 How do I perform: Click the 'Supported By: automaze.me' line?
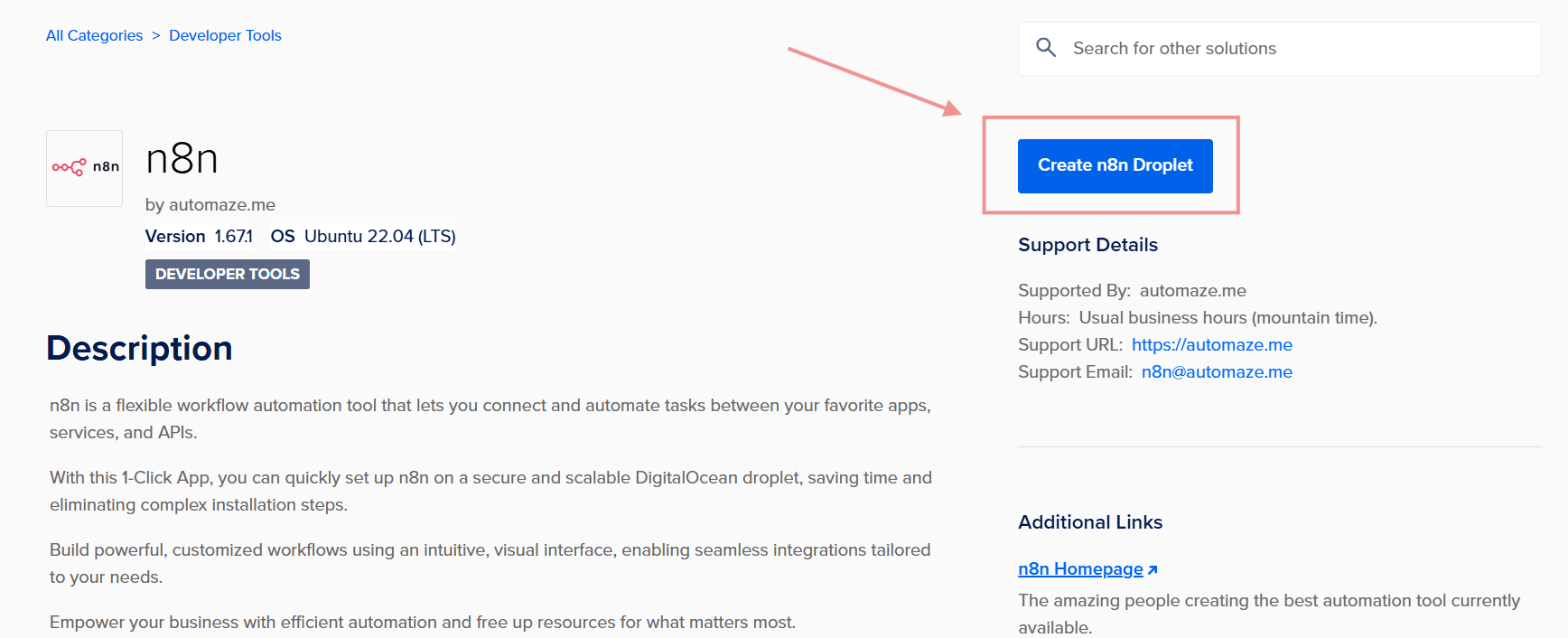1132,290
